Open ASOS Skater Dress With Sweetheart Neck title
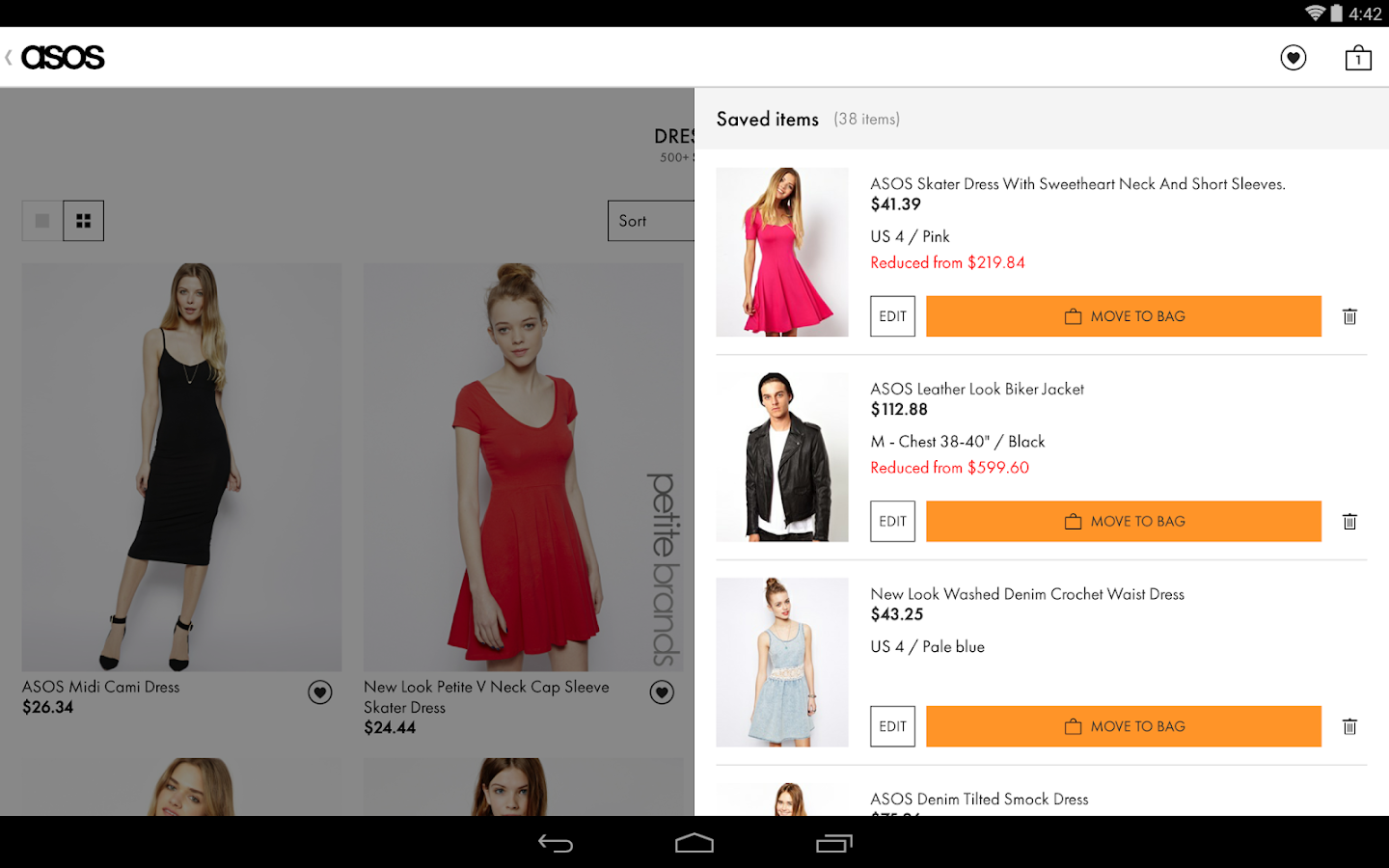1389x868 pixels. (1077, 184)
